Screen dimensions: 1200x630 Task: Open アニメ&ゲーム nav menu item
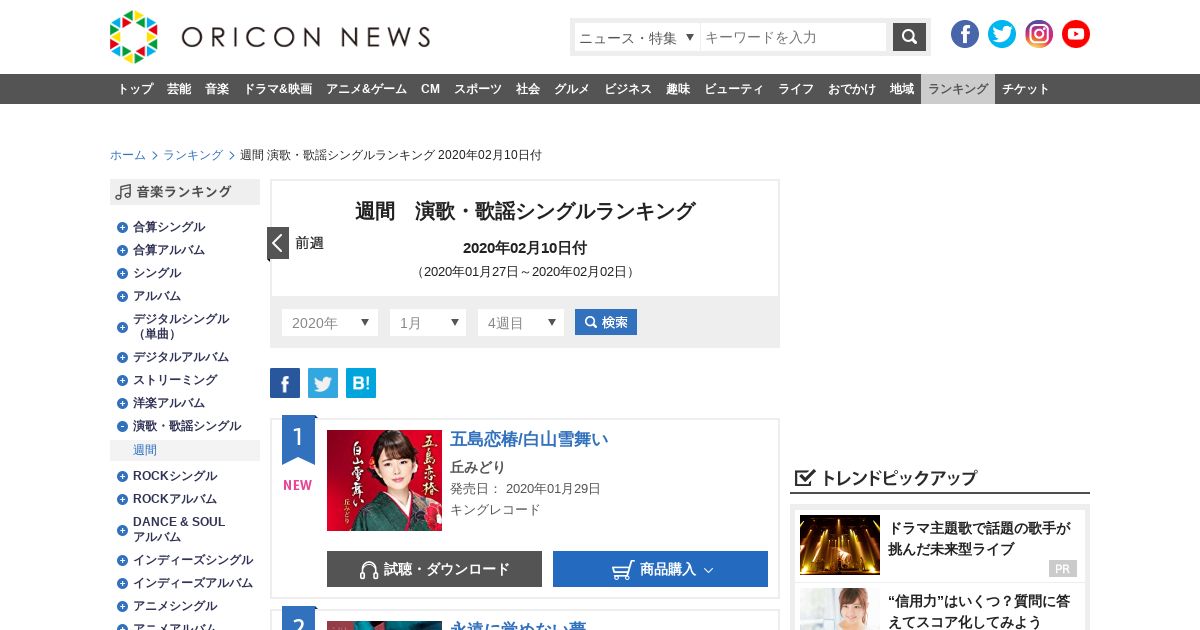tap(366, 89)
